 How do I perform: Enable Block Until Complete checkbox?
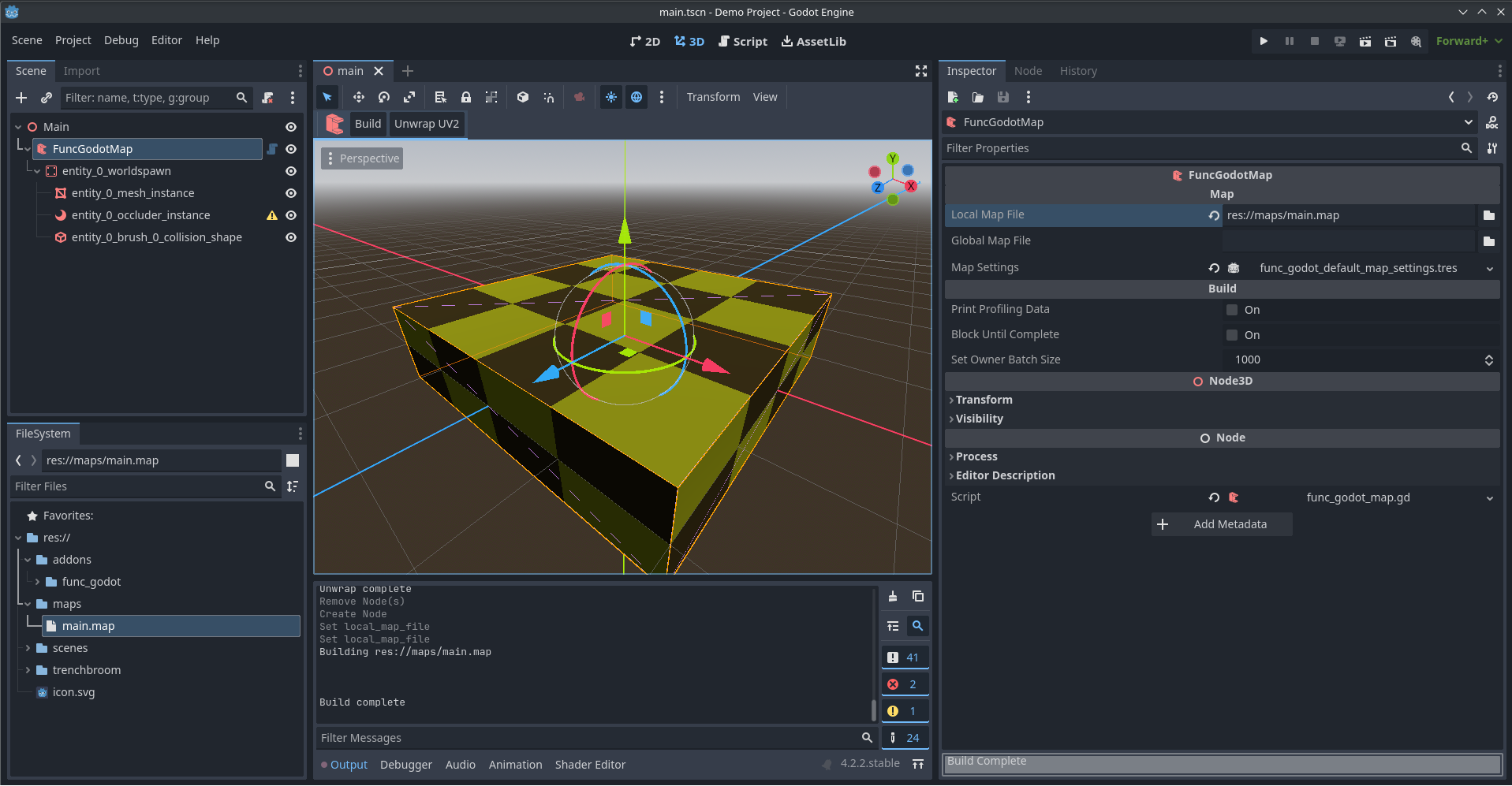pos(1232,335)
